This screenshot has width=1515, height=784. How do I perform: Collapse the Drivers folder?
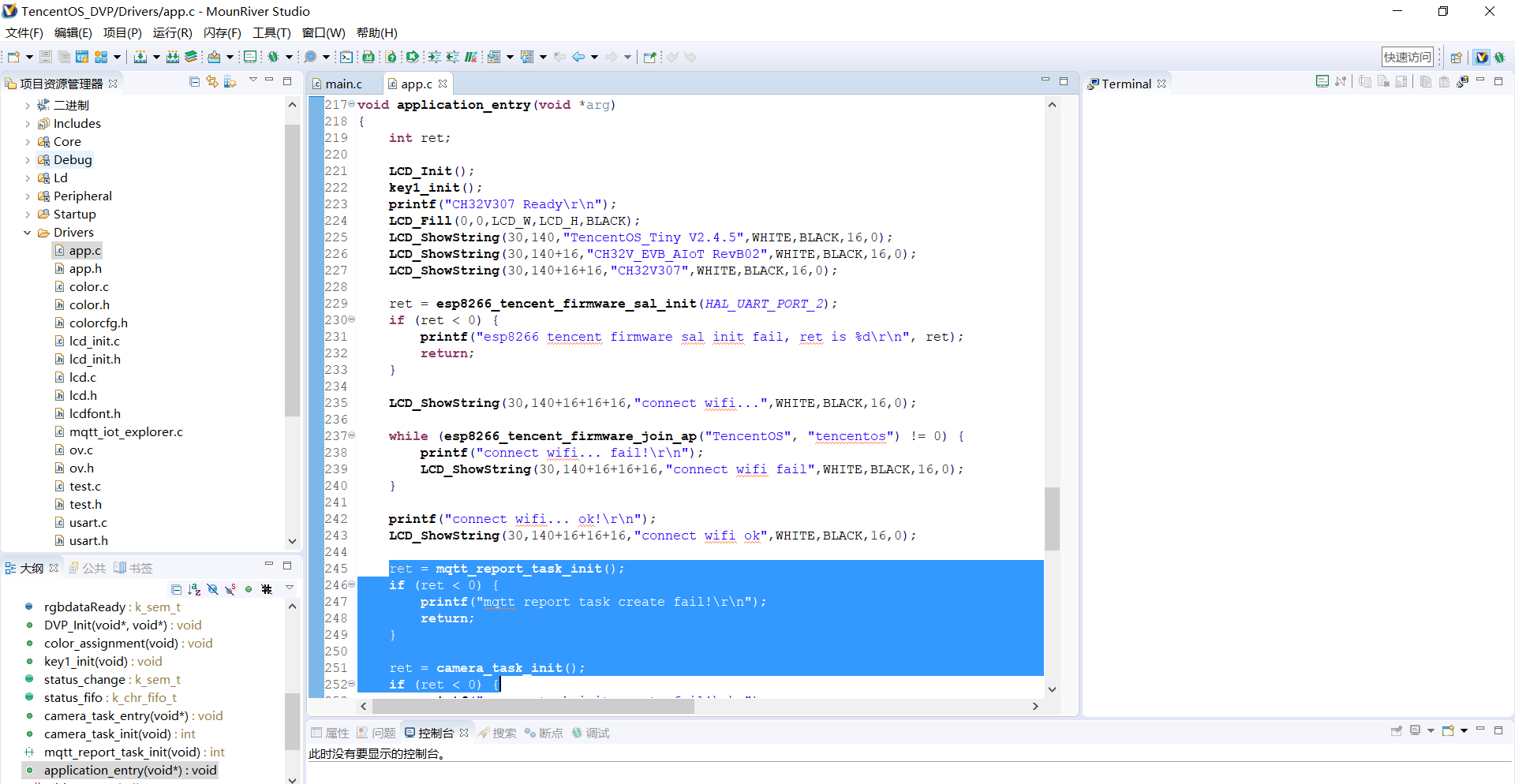point(28,233)
